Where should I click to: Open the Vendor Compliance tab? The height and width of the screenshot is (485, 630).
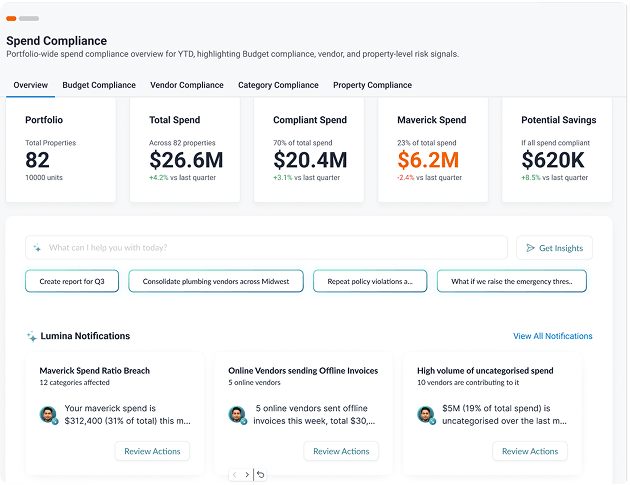[x=187, y=85]
